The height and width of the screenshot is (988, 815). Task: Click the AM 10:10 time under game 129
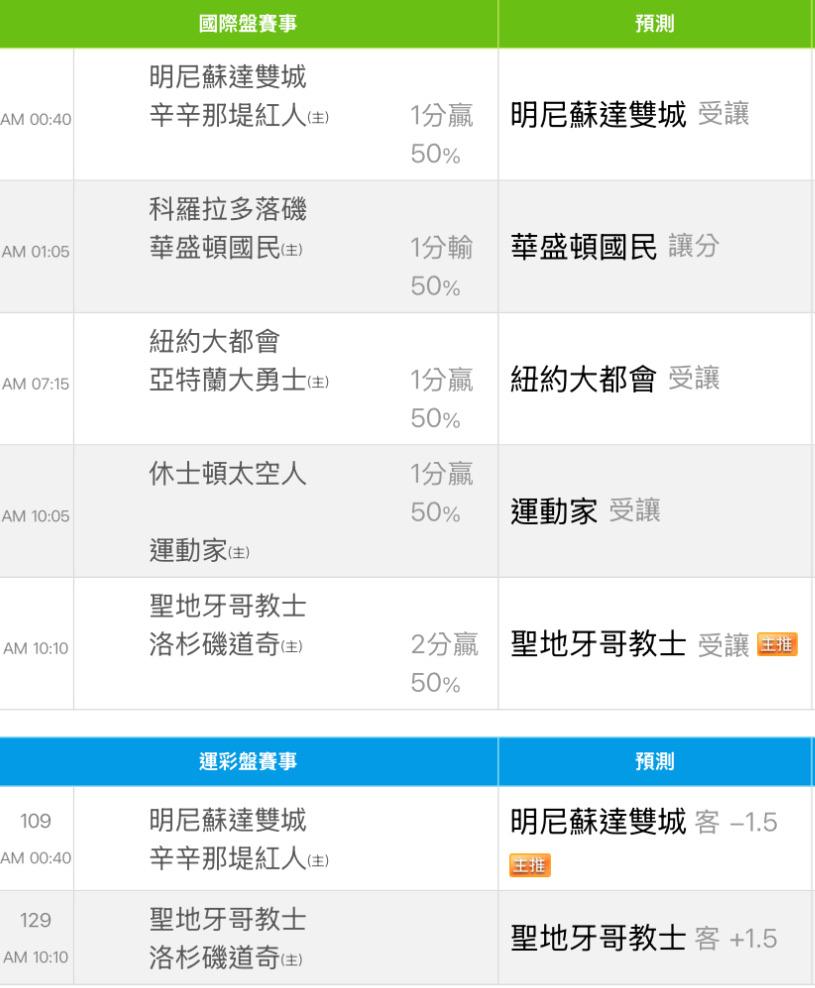36,957
